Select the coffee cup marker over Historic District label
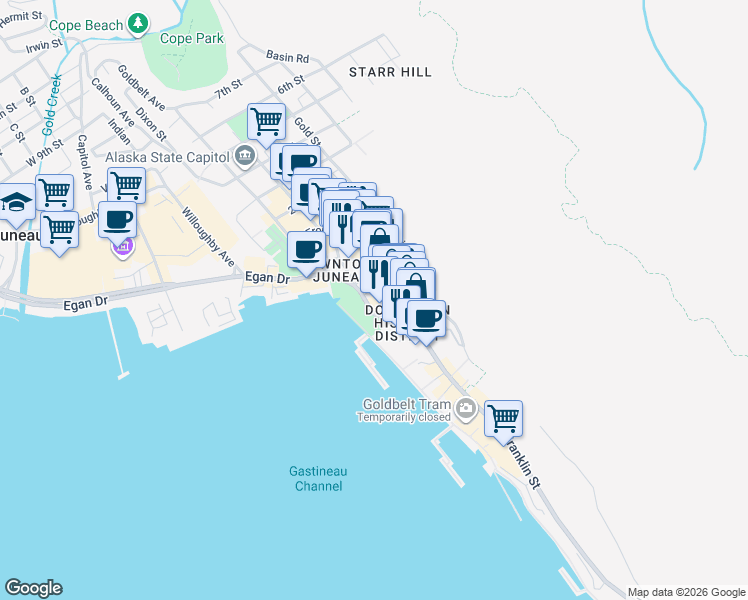The image size is (748, 600). tap(426, 319)
